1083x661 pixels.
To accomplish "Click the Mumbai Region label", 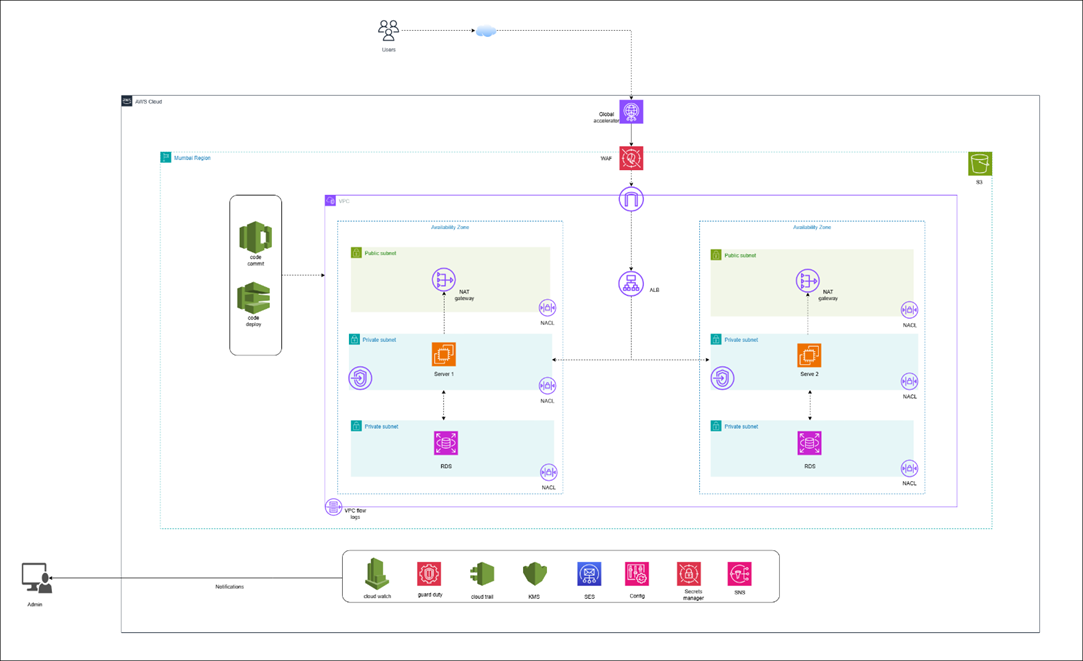I will coord(192,158).
